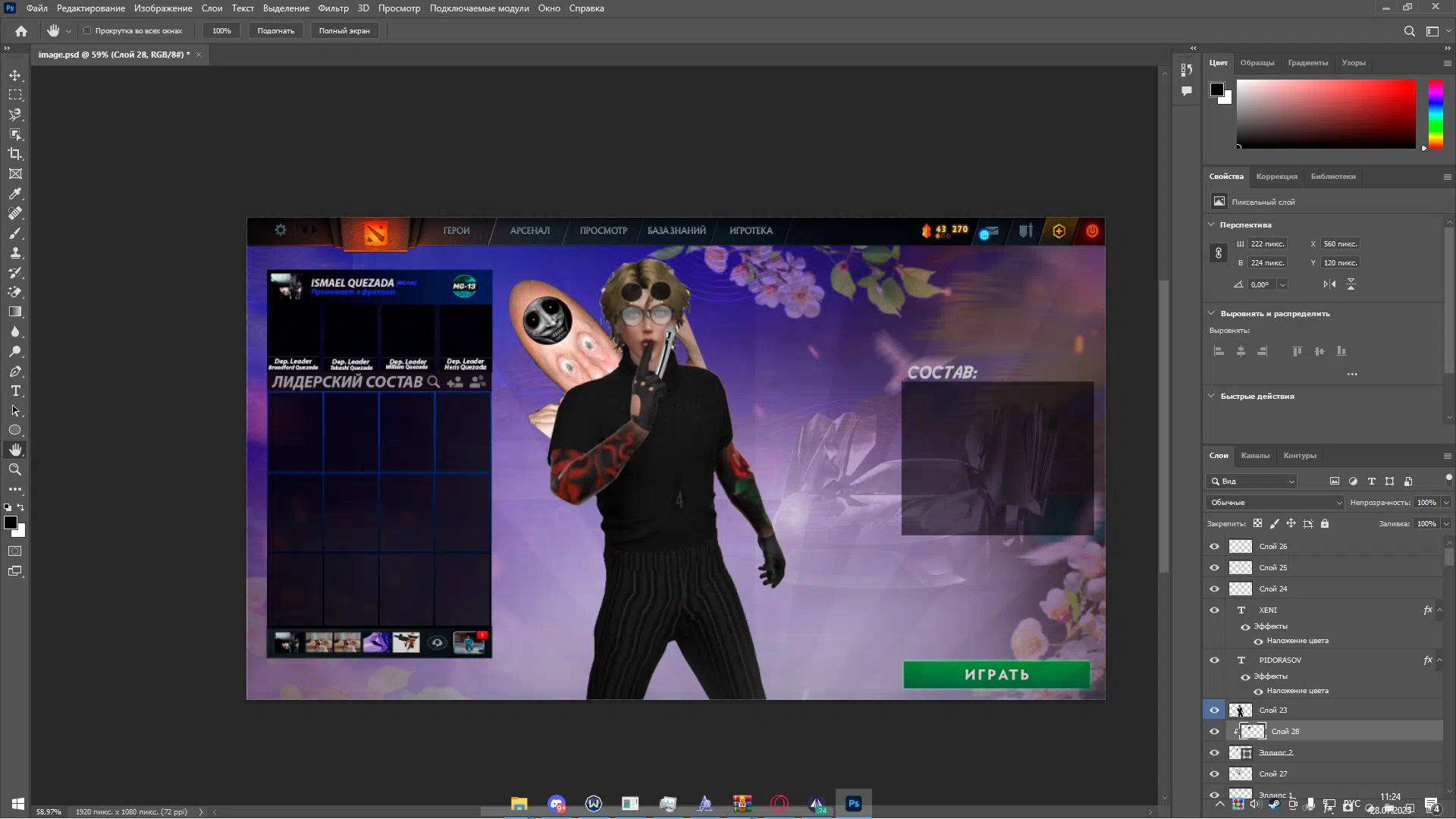Open blend mode dropdown 'Обычные'
Viewport: 1456px width, 819px height.
(1275, 503)
